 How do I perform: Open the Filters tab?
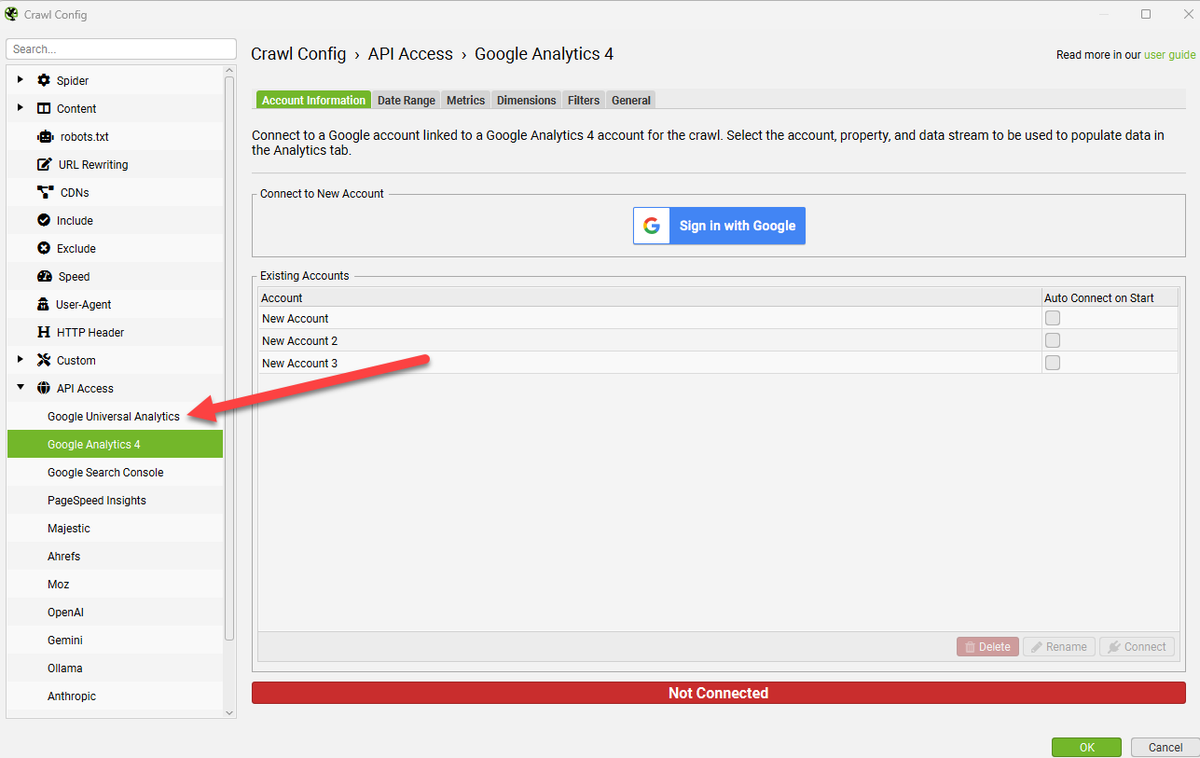coord(584,100)
